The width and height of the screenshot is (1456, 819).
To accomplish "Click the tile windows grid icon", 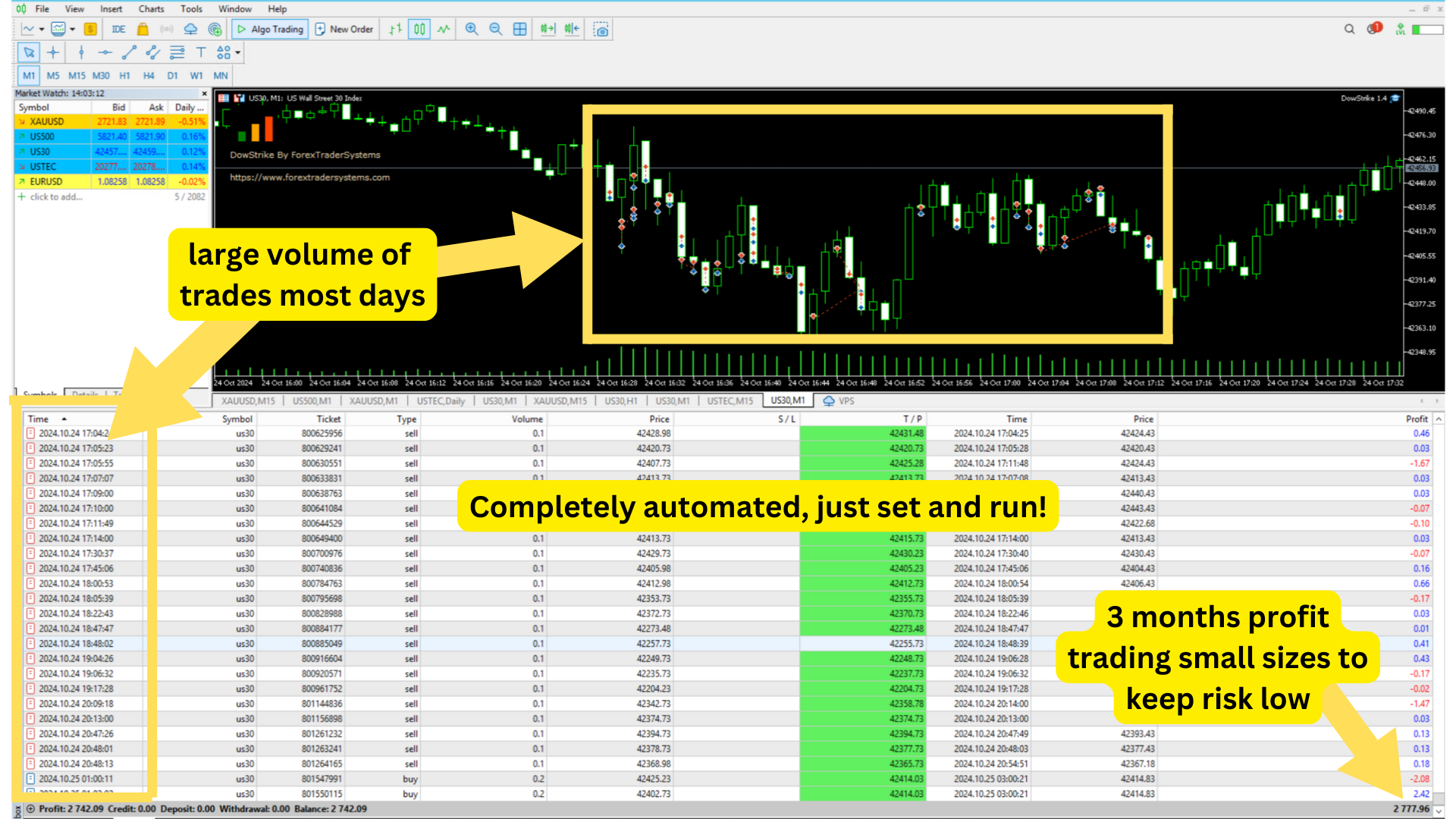I will pyautogui.click(x=520, y=29).
